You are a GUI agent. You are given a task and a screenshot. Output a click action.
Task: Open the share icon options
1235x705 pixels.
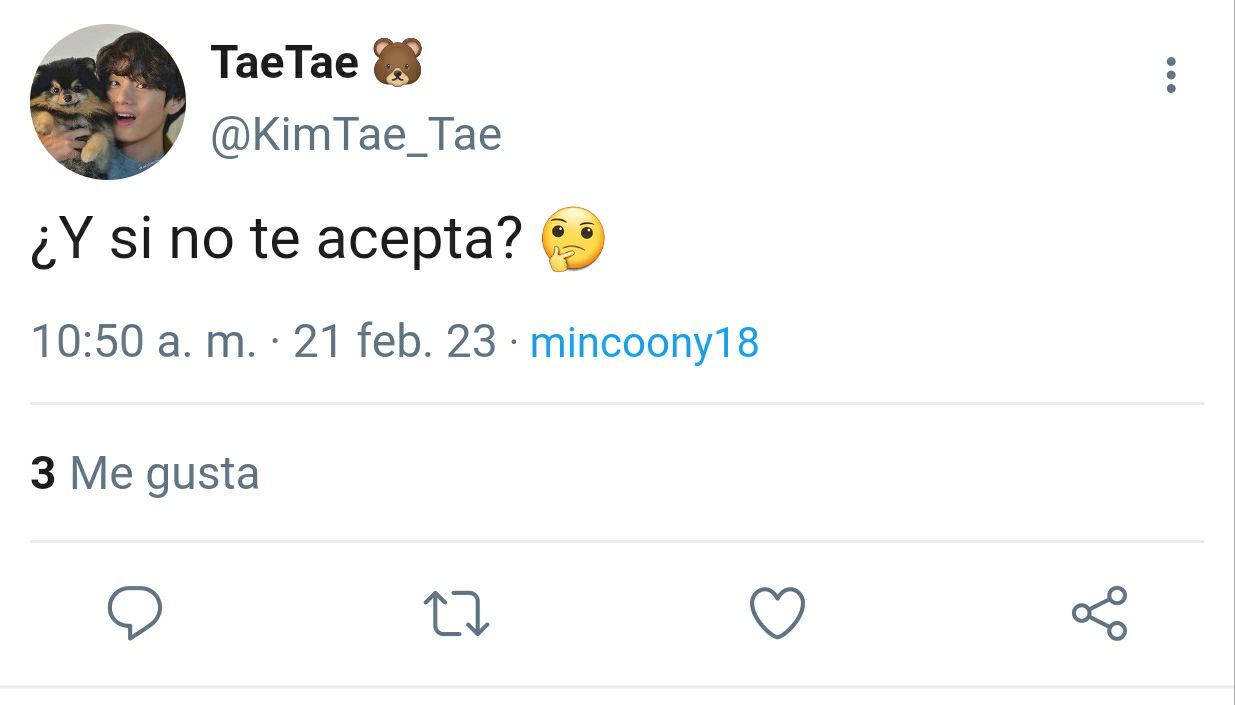click(x=1099, y=613)
